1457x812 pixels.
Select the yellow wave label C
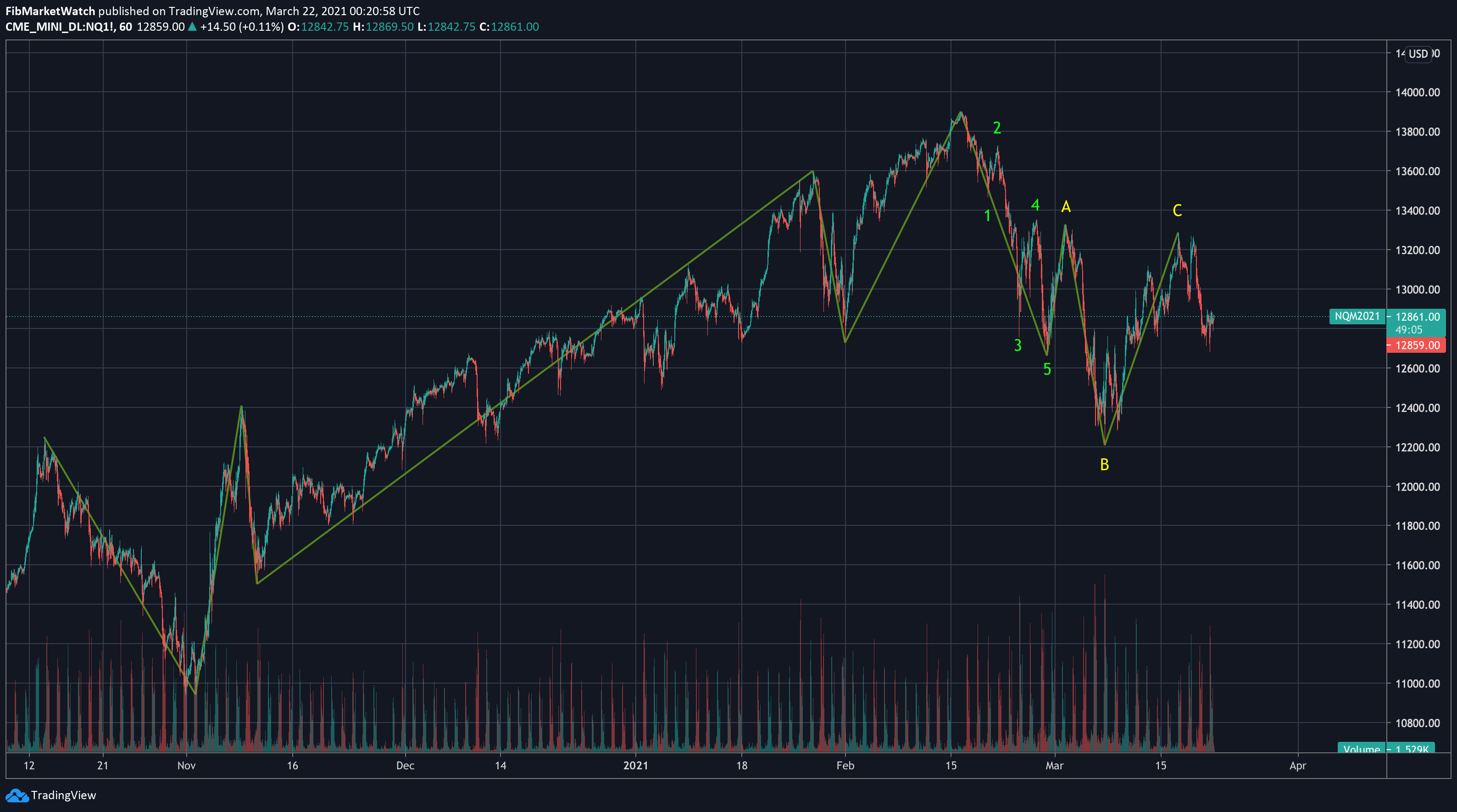pos(1177,211)
